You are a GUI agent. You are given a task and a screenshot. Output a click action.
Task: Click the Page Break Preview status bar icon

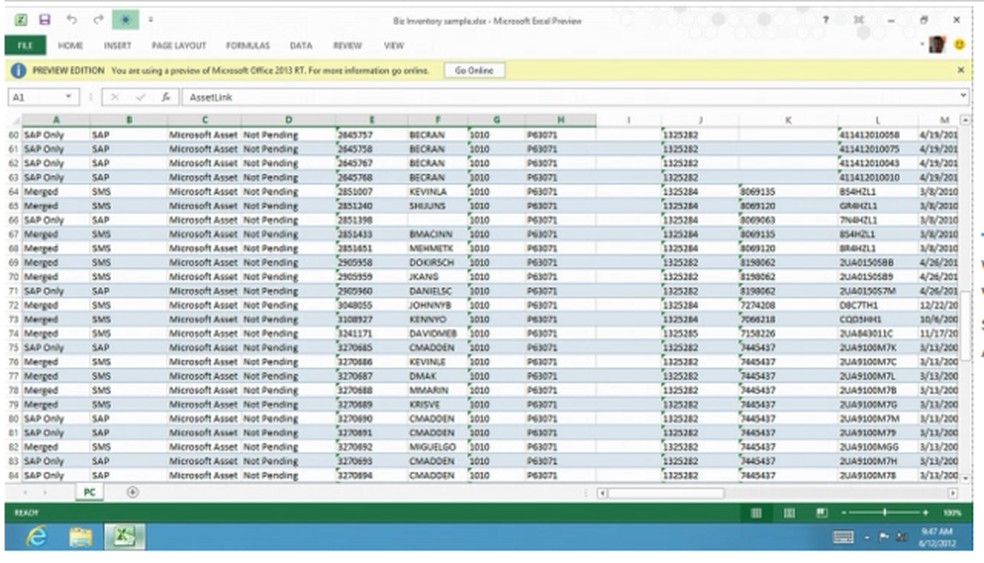[x=821, y=513]
